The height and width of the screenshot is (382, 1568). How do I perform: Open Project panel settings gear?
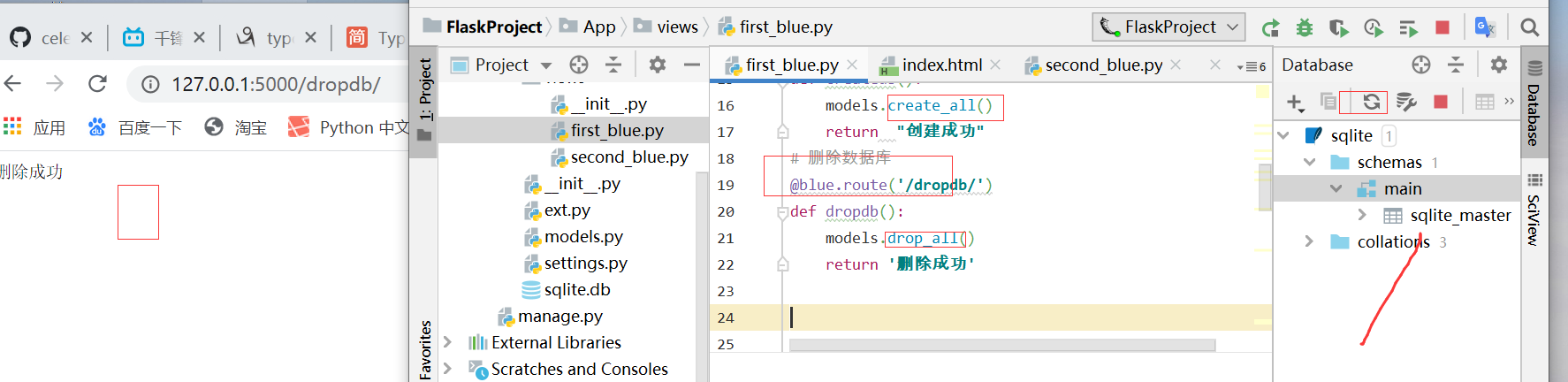click(x=658, y=65)
